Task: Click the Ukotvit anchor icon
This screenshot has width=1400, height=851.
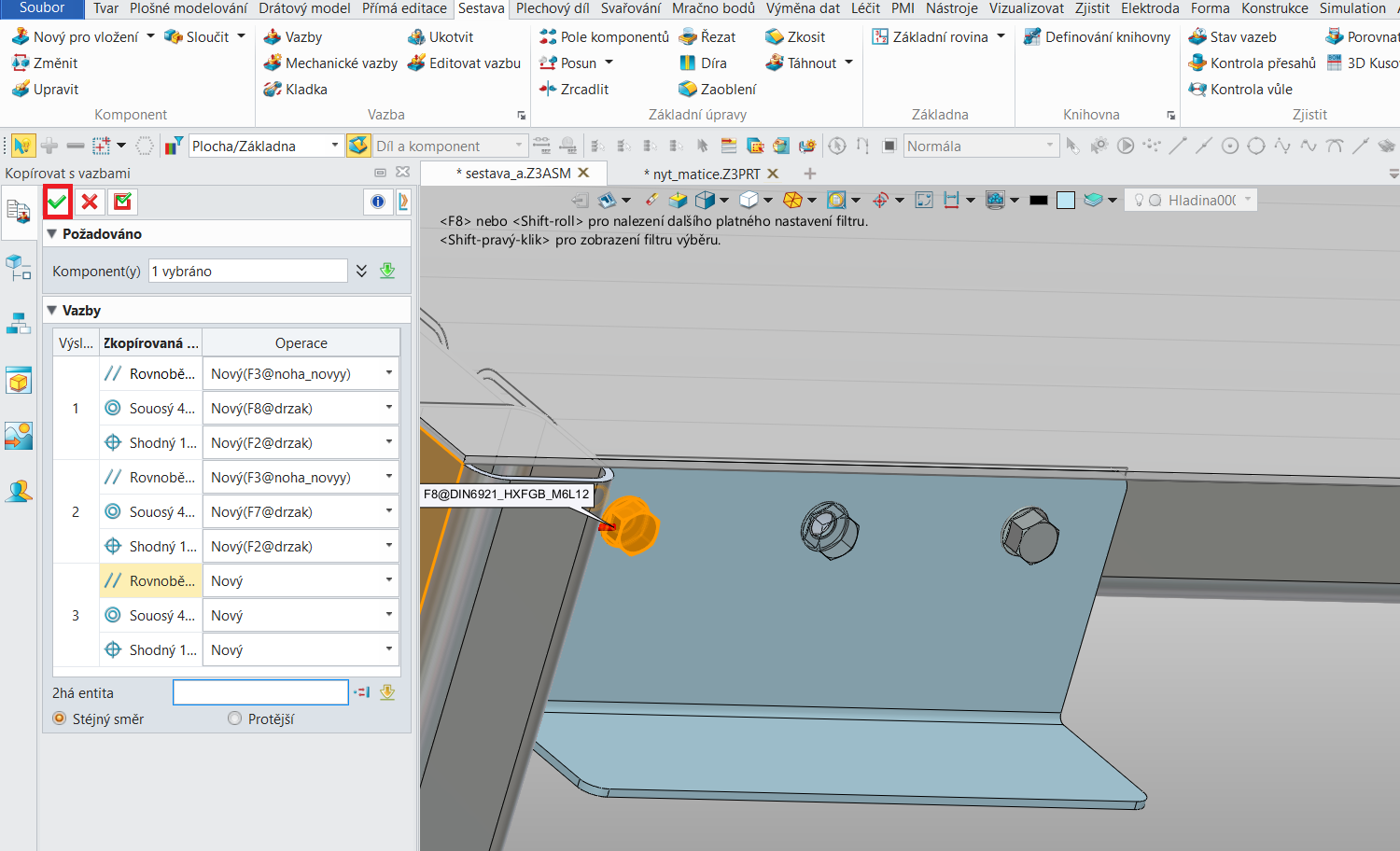Action: click(416, 37)
